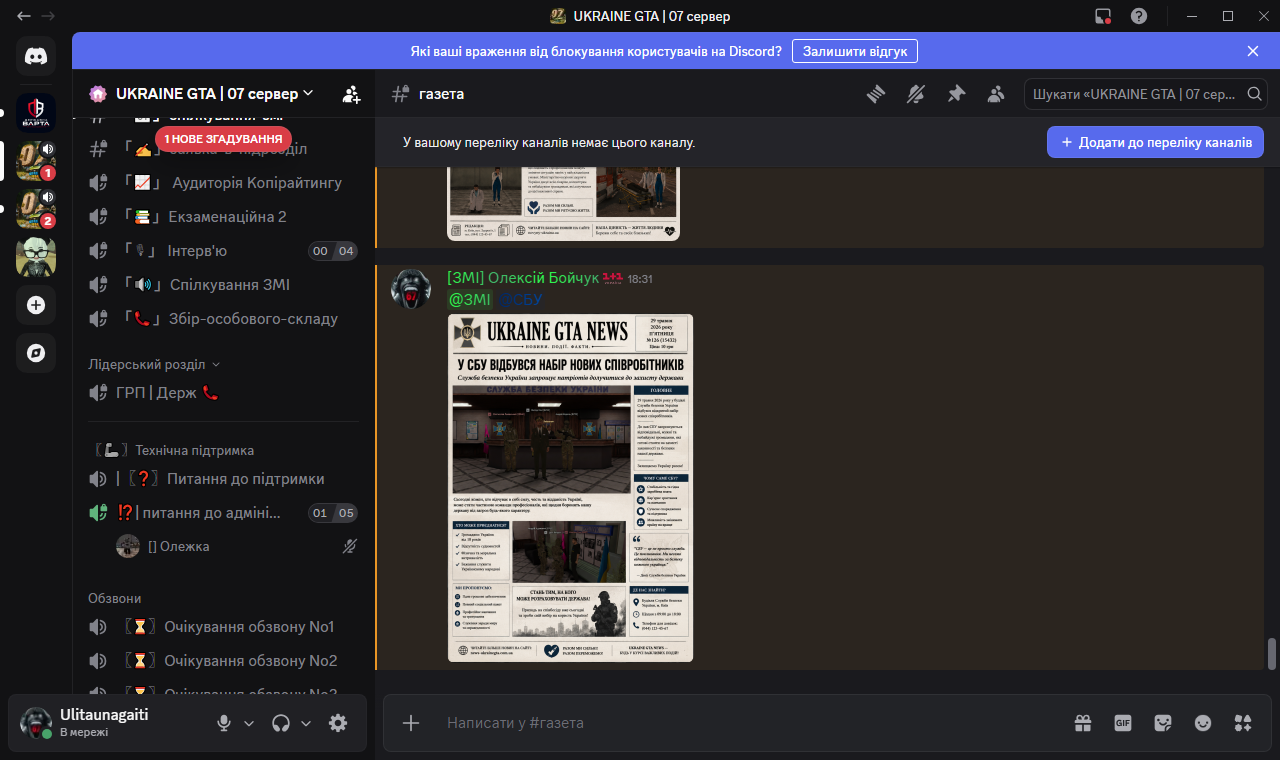
Task: Select user Олежка in voice channel
Action: [236, 546]
